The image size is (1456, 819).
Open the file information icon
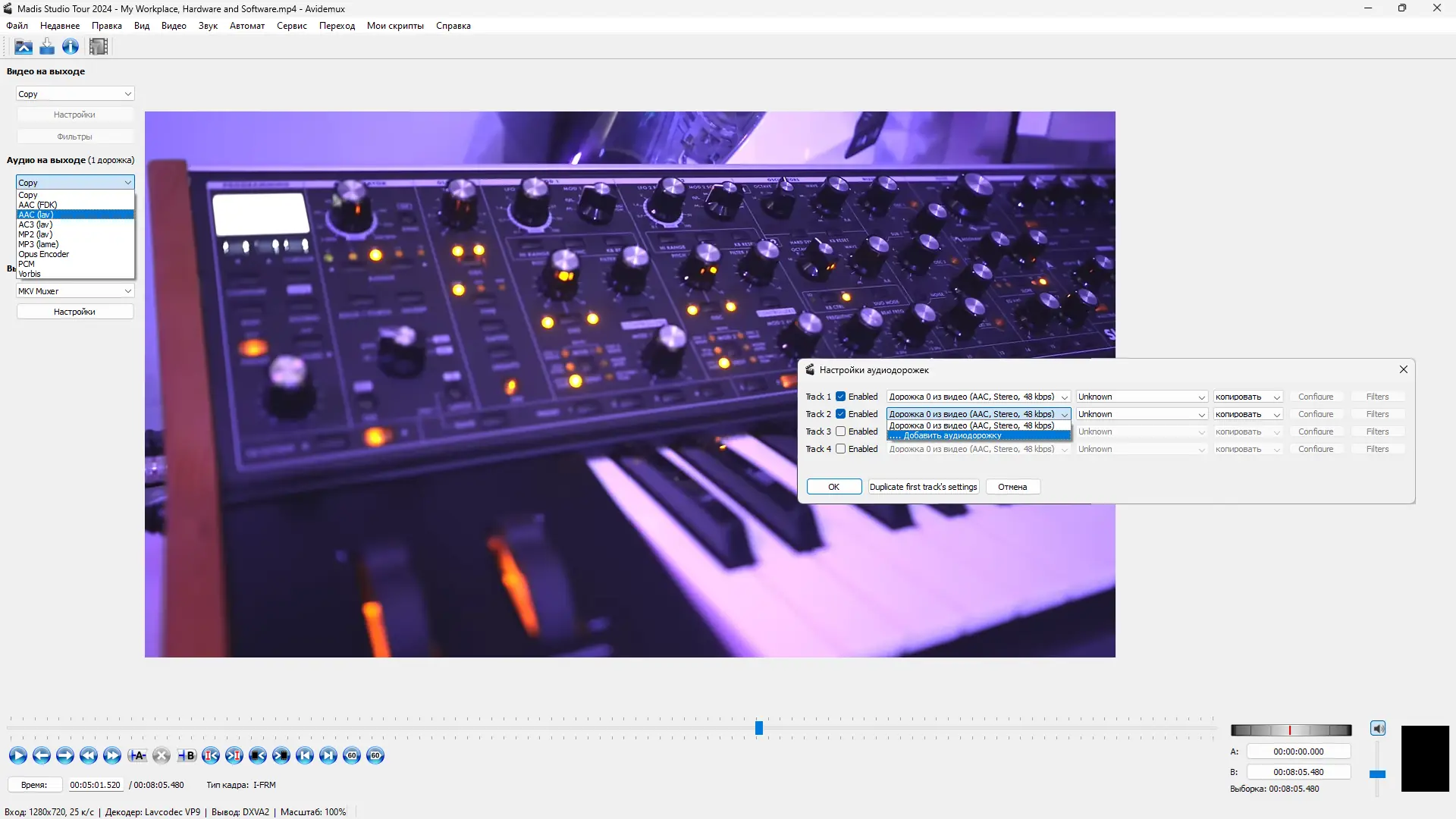[x=71, y=47]
